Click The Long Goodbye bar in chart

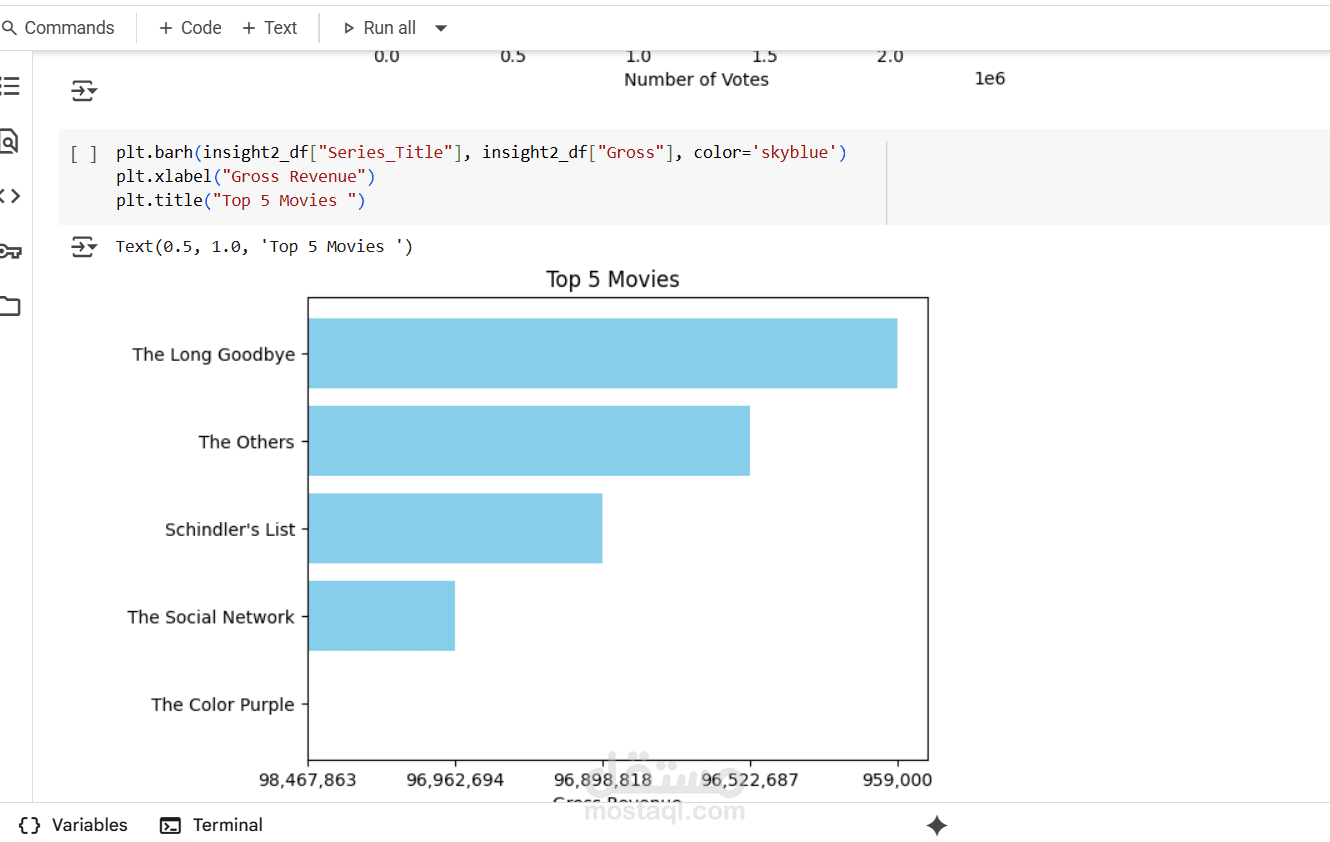[x=602, y=353]
